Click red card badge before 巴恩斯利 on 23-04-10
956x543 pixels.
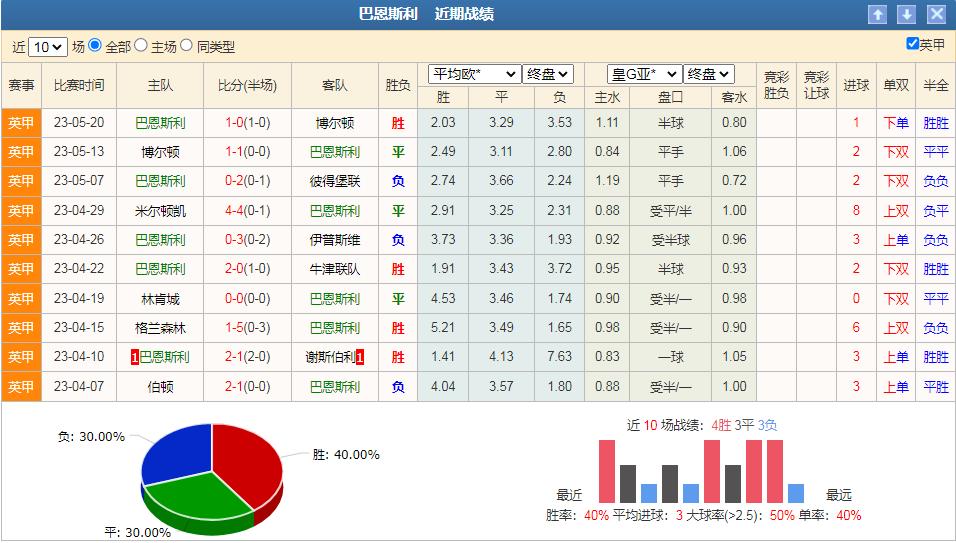[x=135, y=358]
